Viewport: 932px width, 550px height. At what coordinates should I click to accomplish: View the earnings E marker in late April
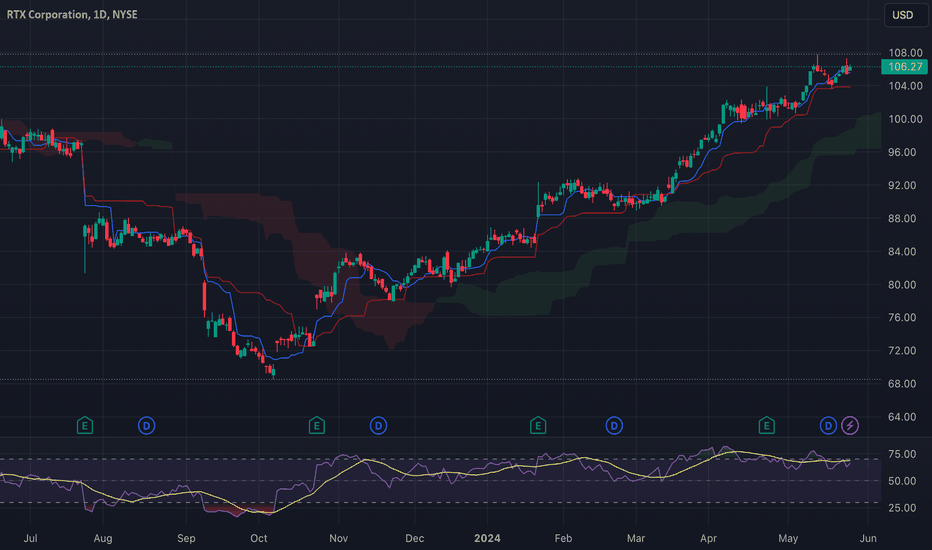(x=767, y=426)
